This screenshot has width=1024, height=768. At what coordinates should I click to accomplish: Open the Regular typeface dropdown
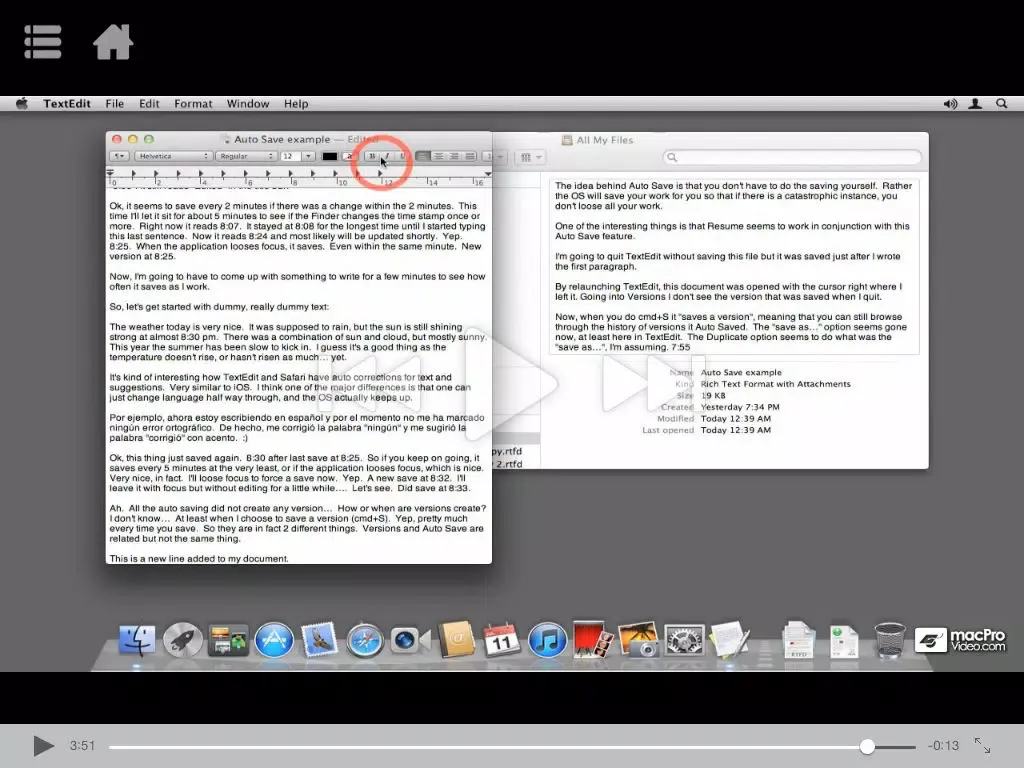(x=246, y=156)
